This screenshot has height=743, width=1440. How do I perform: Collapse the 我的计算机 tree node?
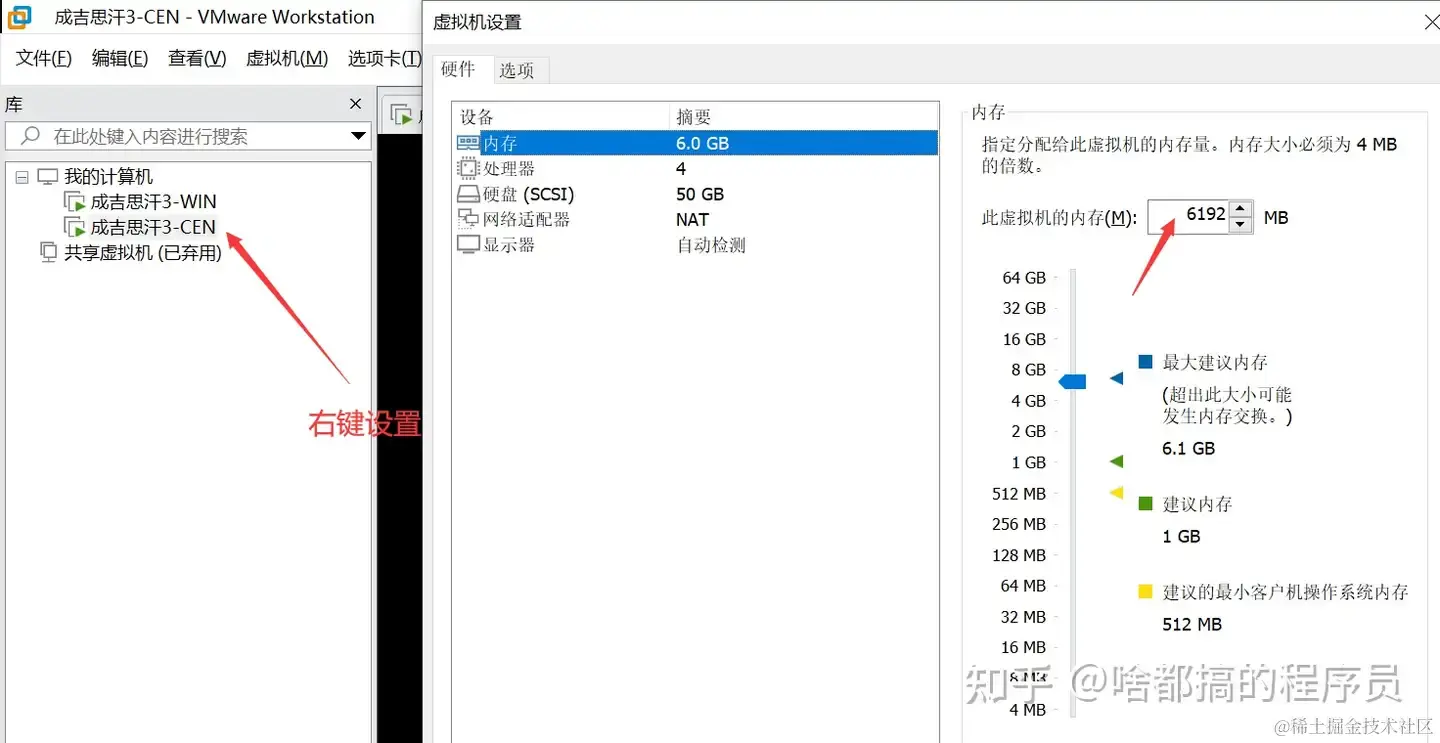tap(22, 177)
